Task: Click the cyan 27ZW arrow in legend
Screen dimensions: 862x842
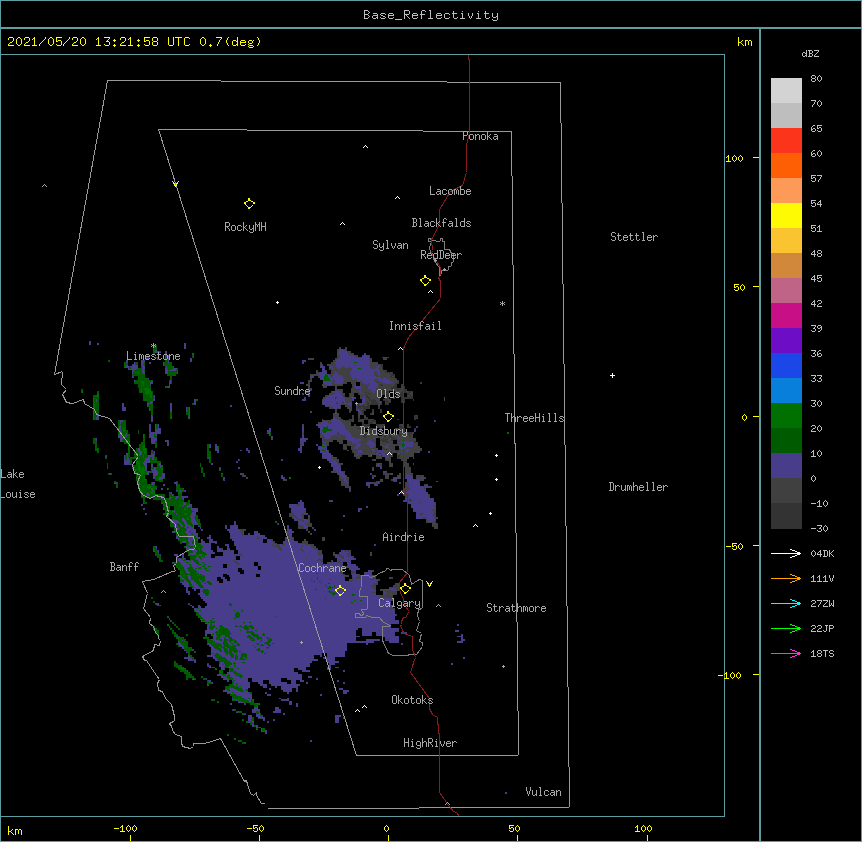Action: [x=786, y=603]
